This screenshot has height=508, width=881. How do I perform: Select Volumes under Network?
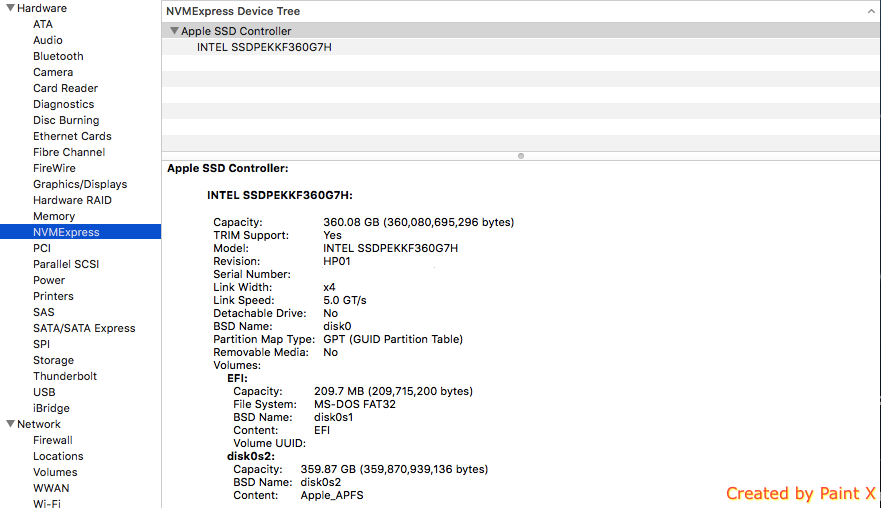[55, 473]
